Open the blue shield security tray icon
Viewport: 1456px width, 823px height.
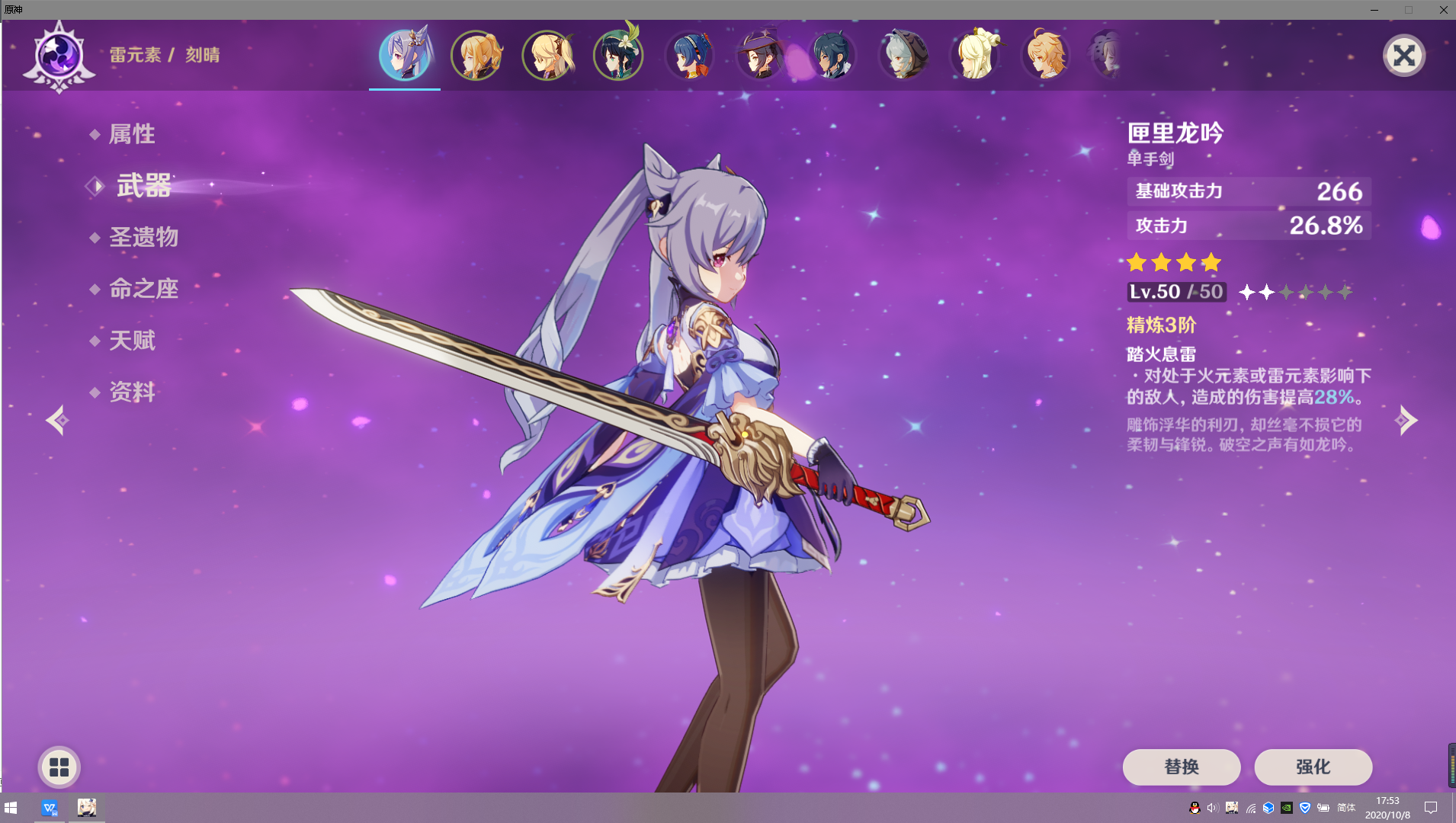click(x=1304, y=808)
